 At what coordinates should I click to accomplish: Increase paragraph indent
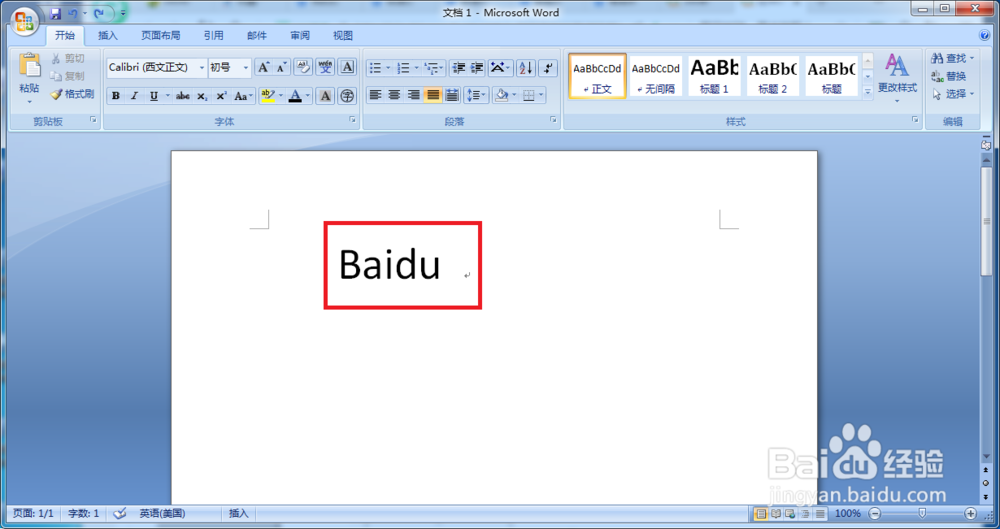pyautogui.click(x=476, y=68)
